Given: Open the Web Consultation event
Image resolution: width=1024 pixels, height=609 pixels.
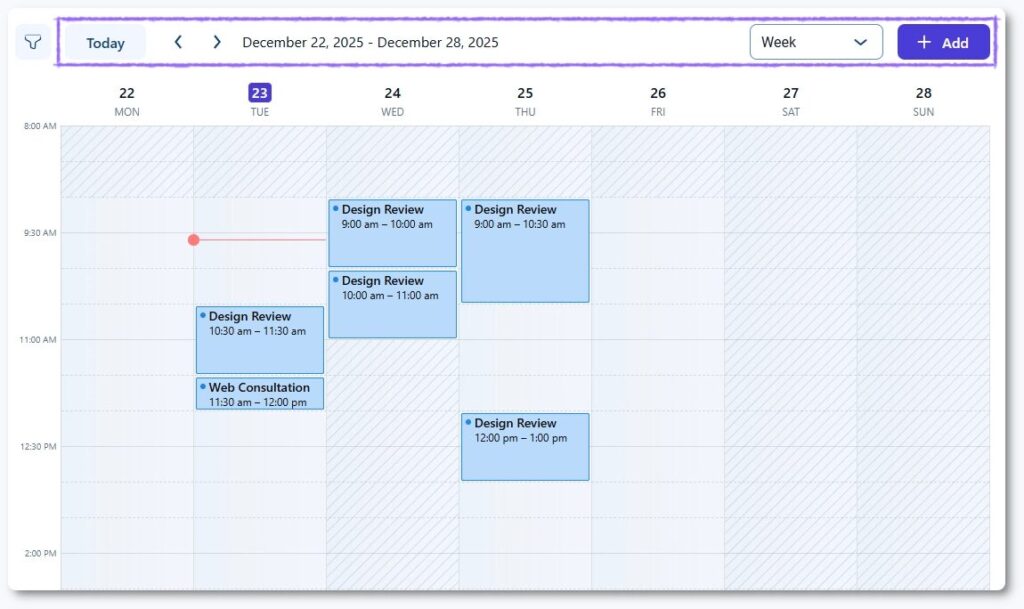Looking at the screenshot, I should 260,394.
